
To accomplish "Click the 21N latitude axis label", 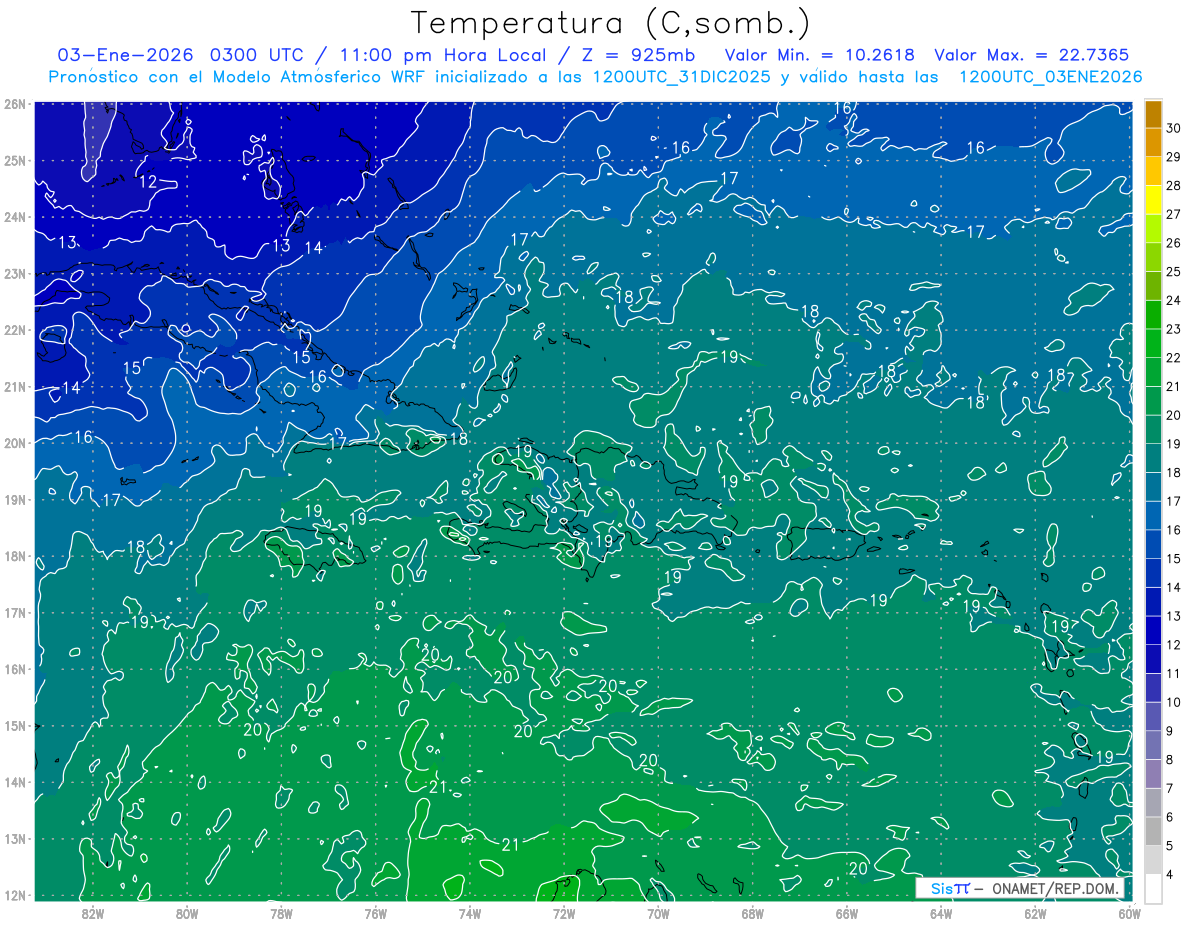I will (x=15, y=386).
